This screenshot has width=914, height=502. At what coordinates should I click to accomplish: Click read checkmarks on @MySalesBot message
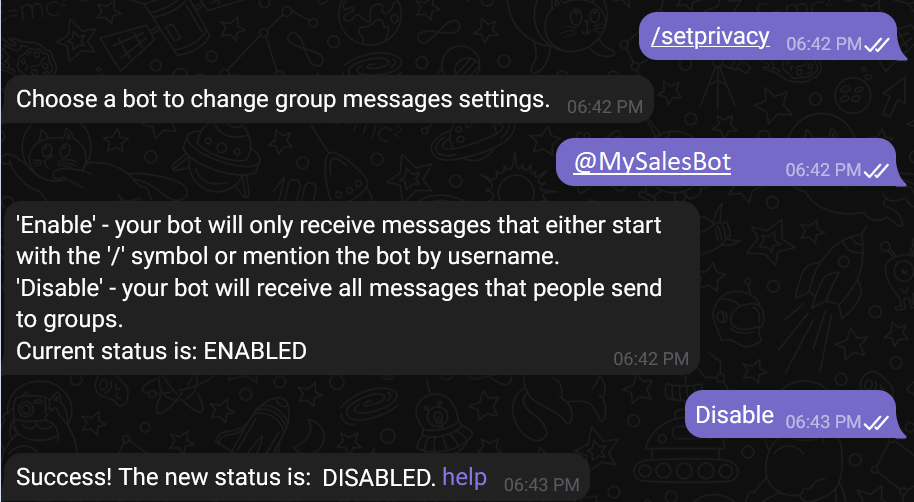click(x=877, y=170)
